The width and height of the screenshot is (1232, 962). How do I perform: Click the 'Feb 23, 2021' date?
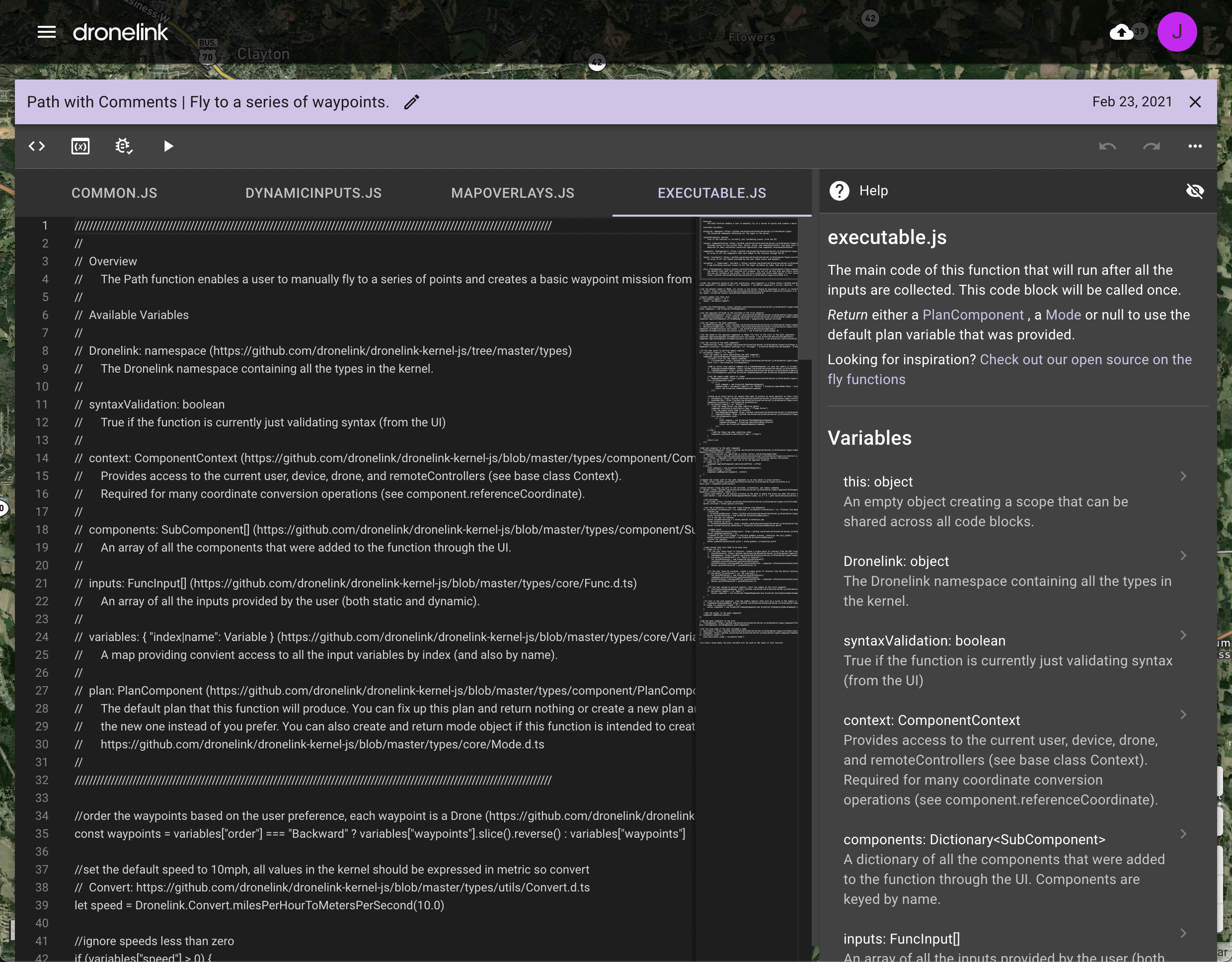pos(1132,101)
